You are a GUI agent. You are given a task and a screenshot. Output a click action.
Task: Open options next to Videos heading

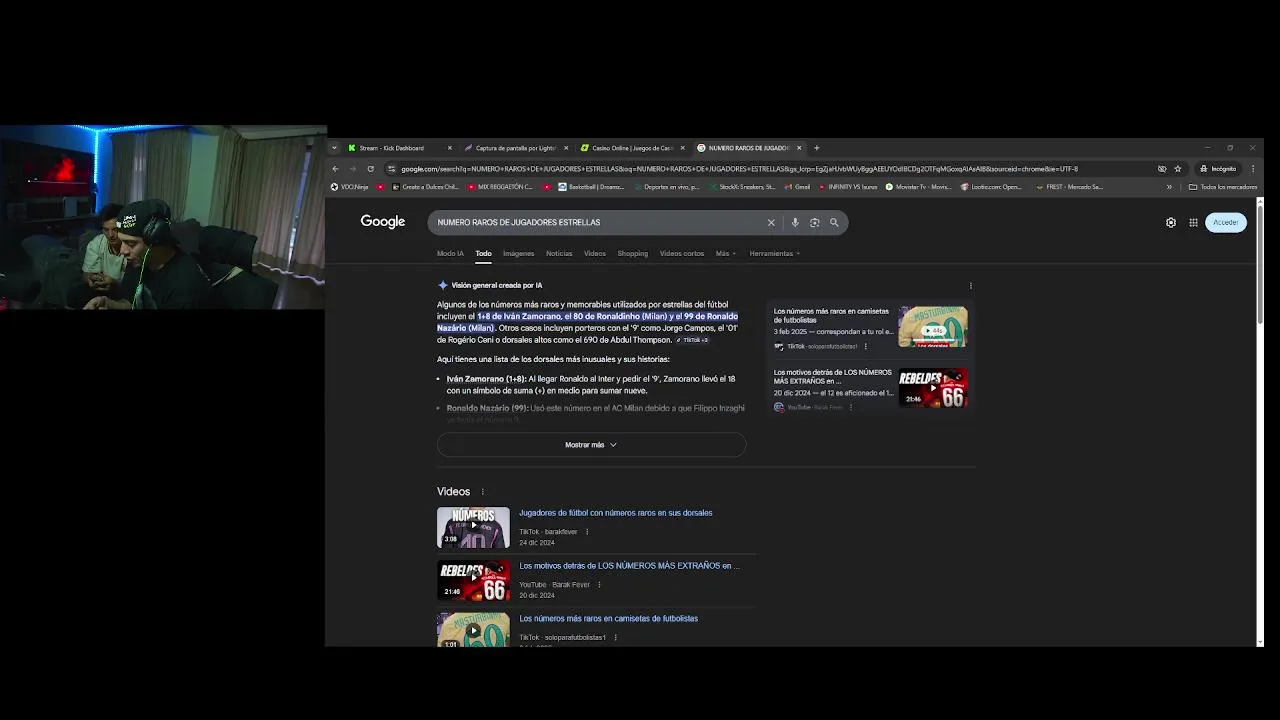483,492
